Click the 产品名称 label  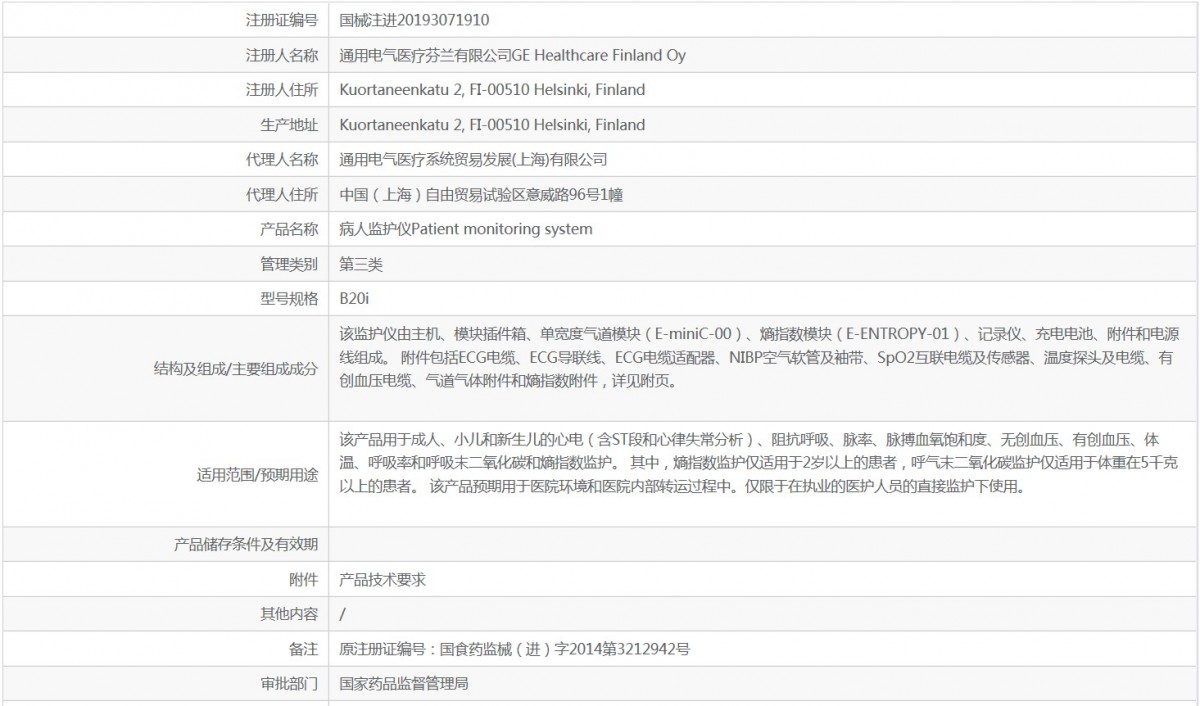(x=288, y=229)
